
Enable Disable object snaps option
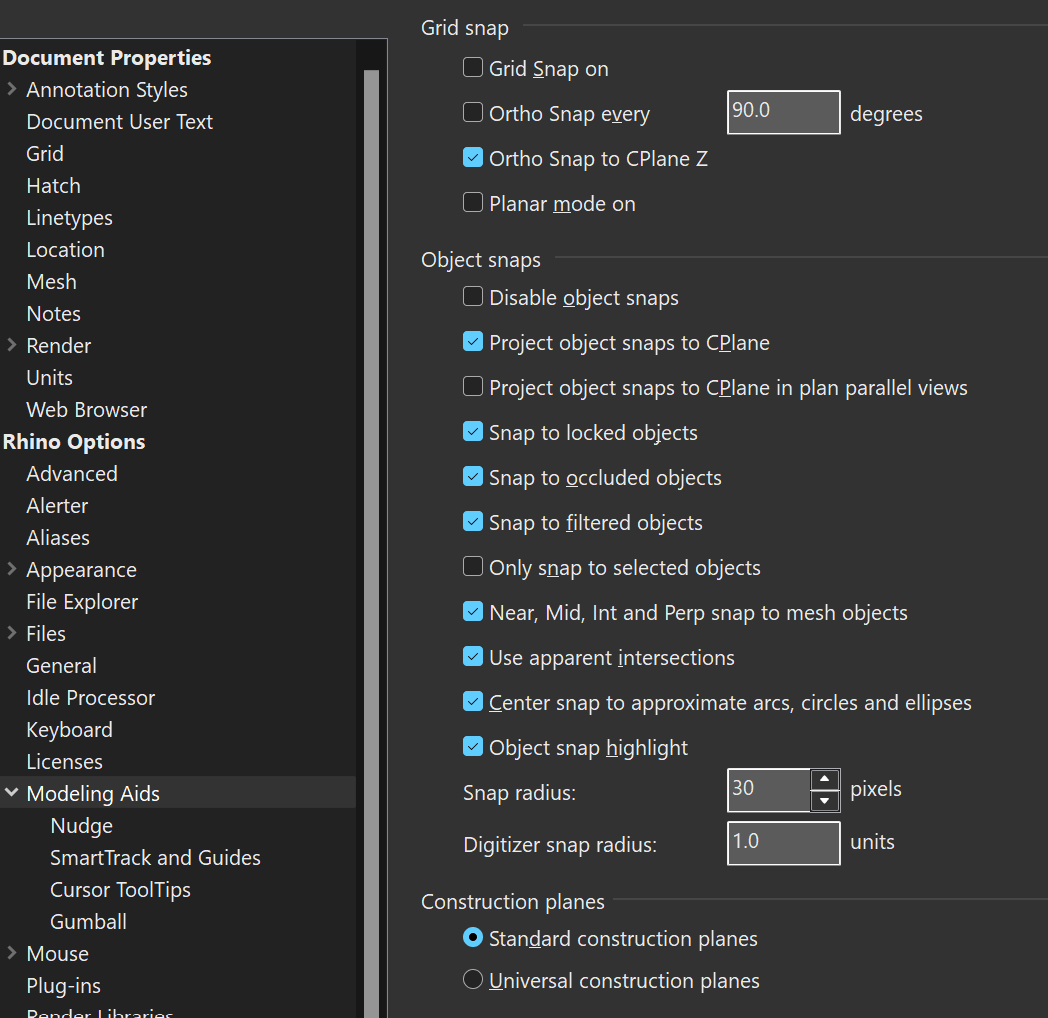pyautogui.click(x=473, y=296)
